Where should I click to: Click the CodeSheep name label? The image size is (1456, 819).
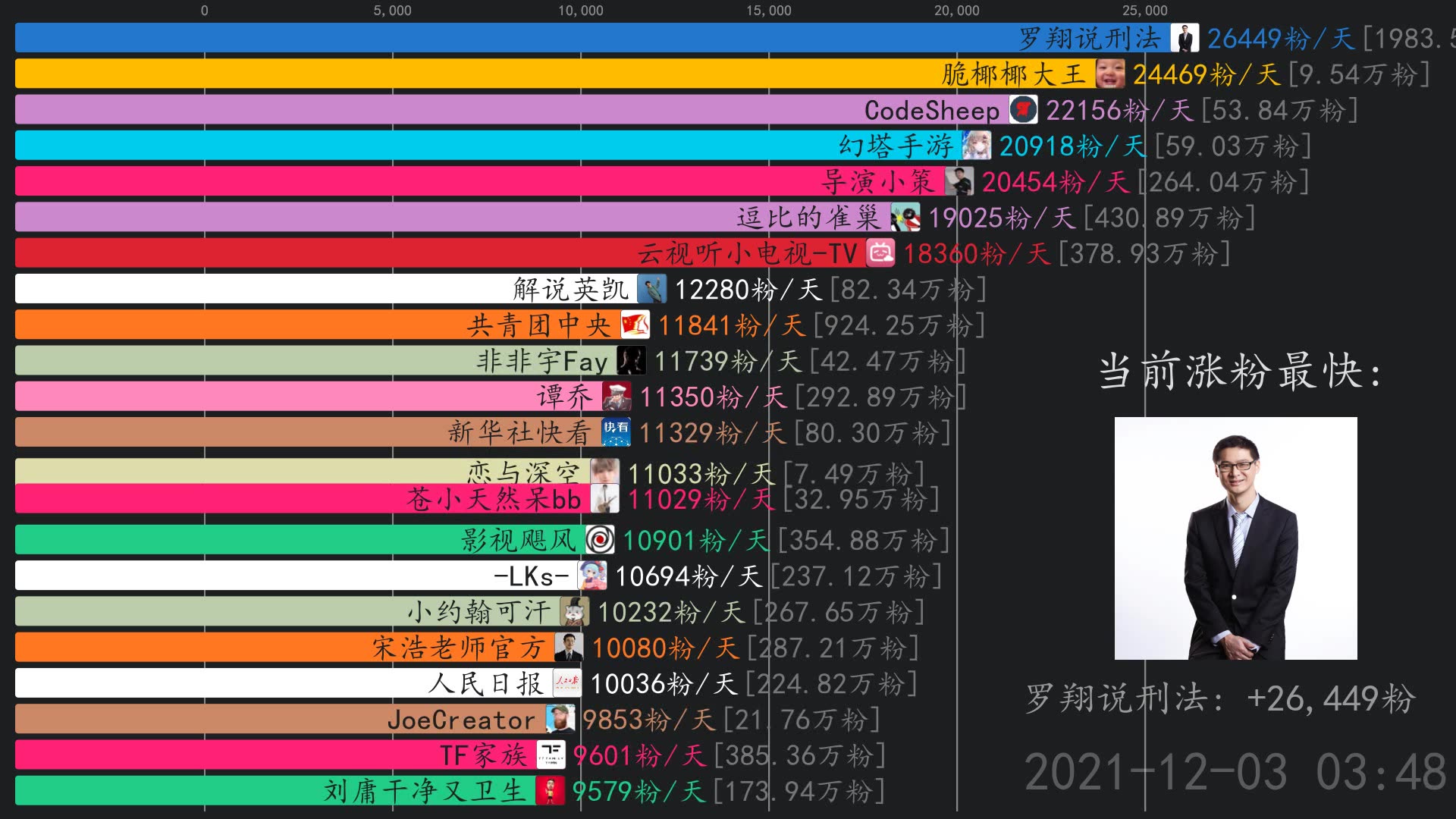(x=932, y=111)
